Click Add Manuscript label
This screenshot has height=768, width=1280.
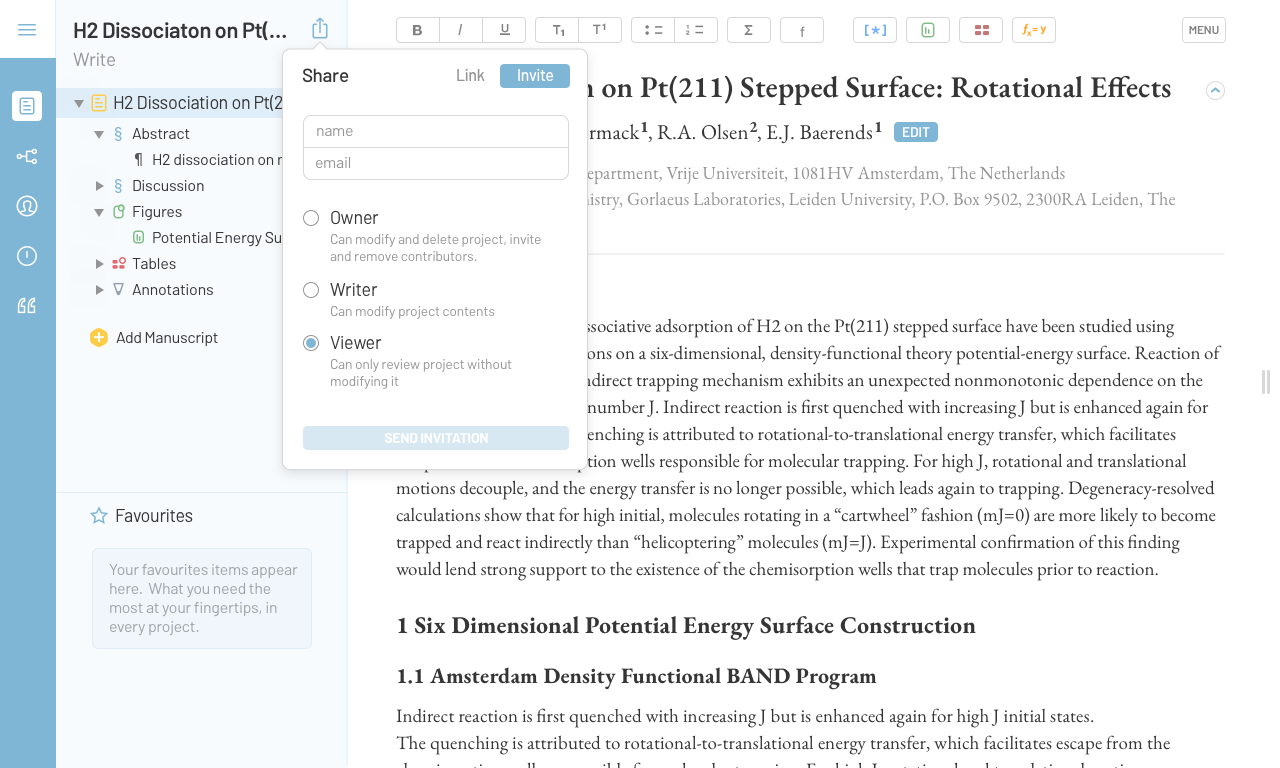167,338
